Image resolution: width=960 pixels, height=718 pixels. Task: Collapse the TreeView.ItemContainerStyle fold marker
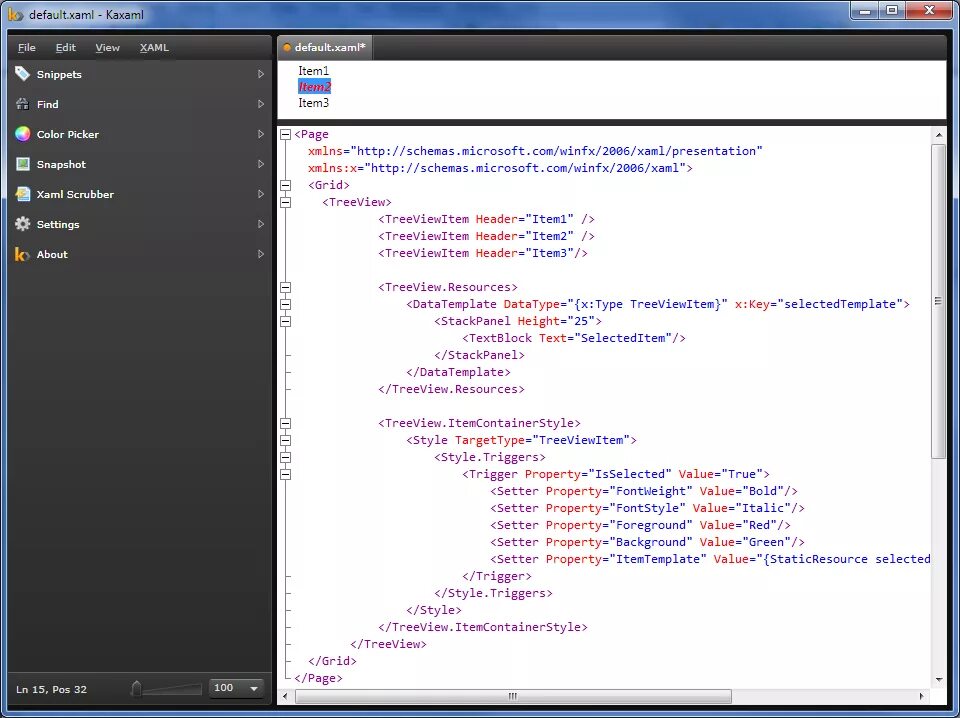[x=285, y=424]
